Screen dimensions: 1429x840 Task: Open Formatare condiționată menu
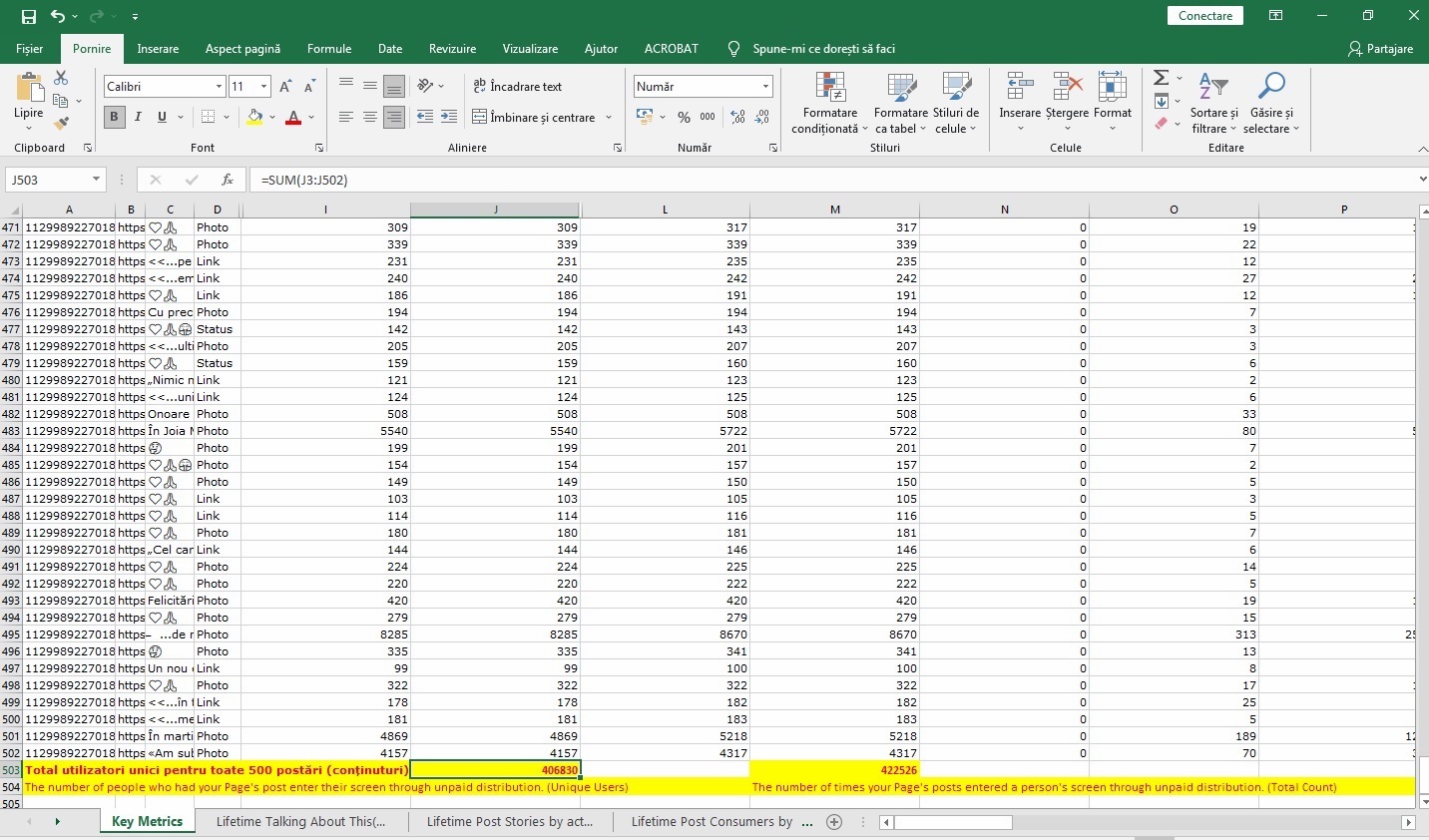[830, 104]
